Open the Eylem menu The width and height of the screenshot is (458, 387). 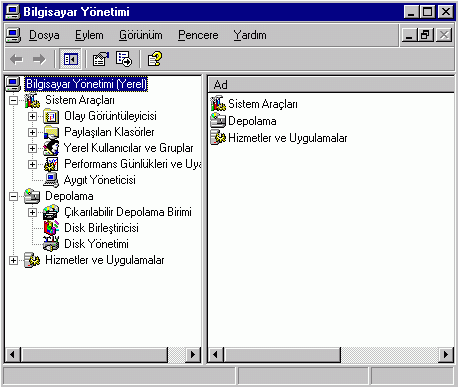click(x=89, y=35)
